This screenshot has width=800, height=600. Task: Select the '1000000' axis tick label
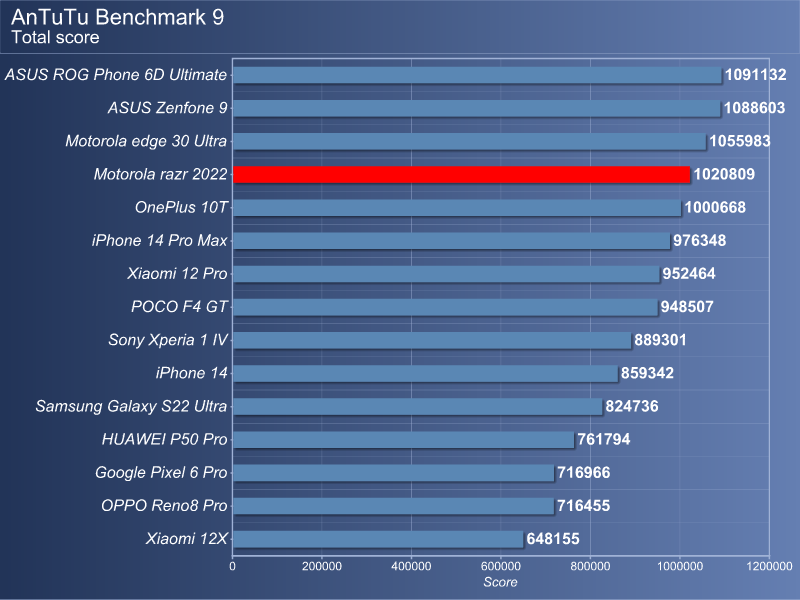[680, 566]
